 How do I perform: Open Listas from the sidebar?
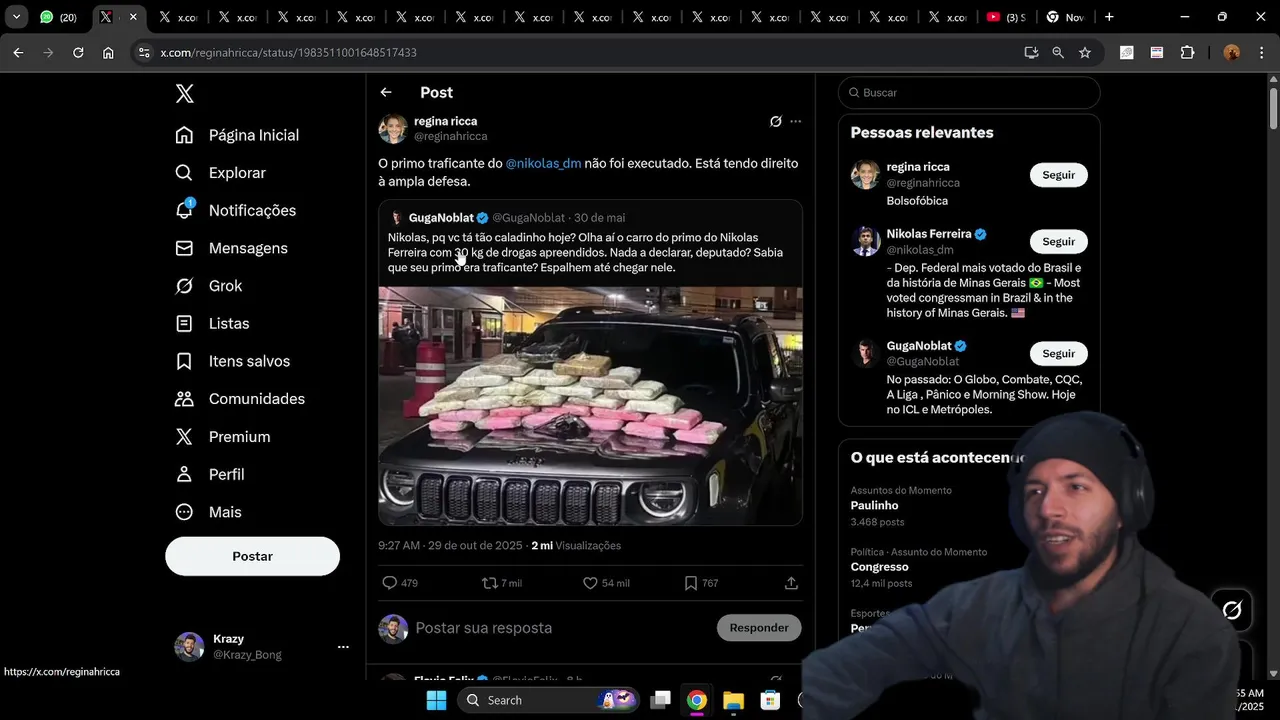point(212,324)
